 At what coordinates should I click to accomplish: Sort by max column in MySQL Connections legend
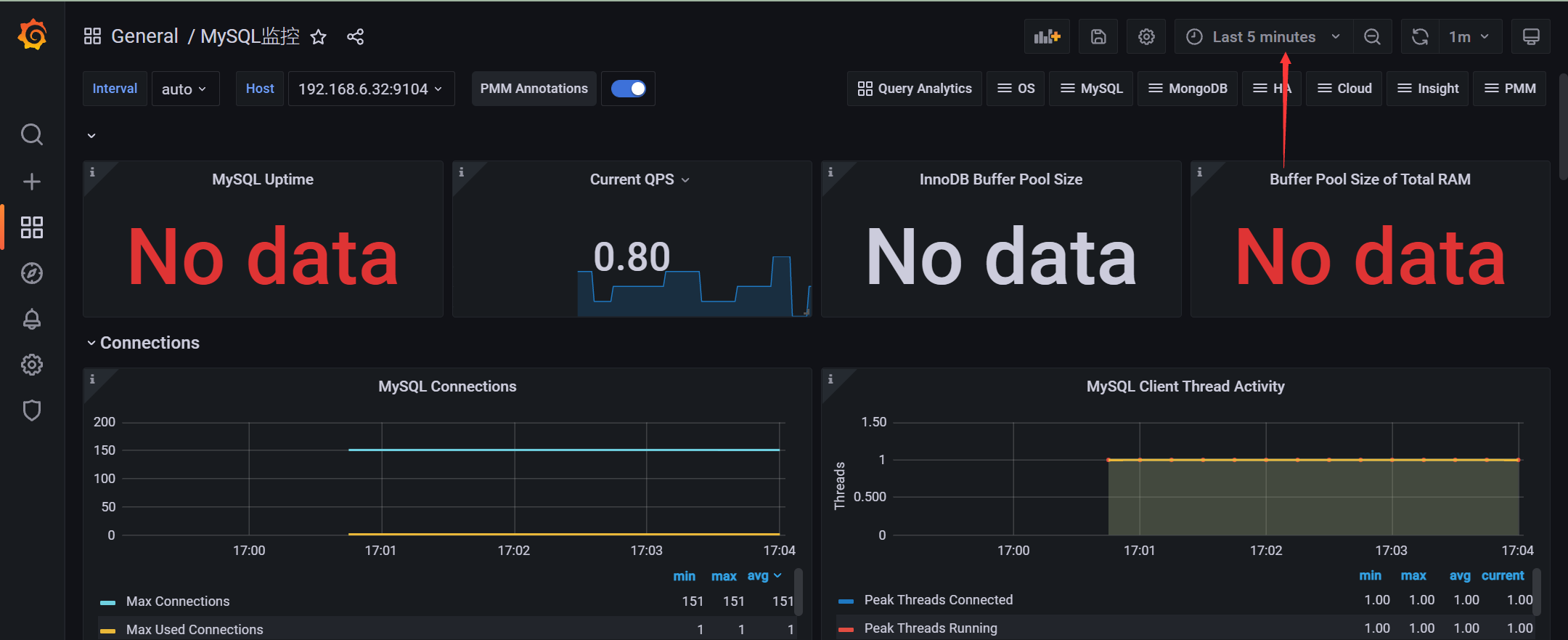pyautogui.click(x=724, y=576)
